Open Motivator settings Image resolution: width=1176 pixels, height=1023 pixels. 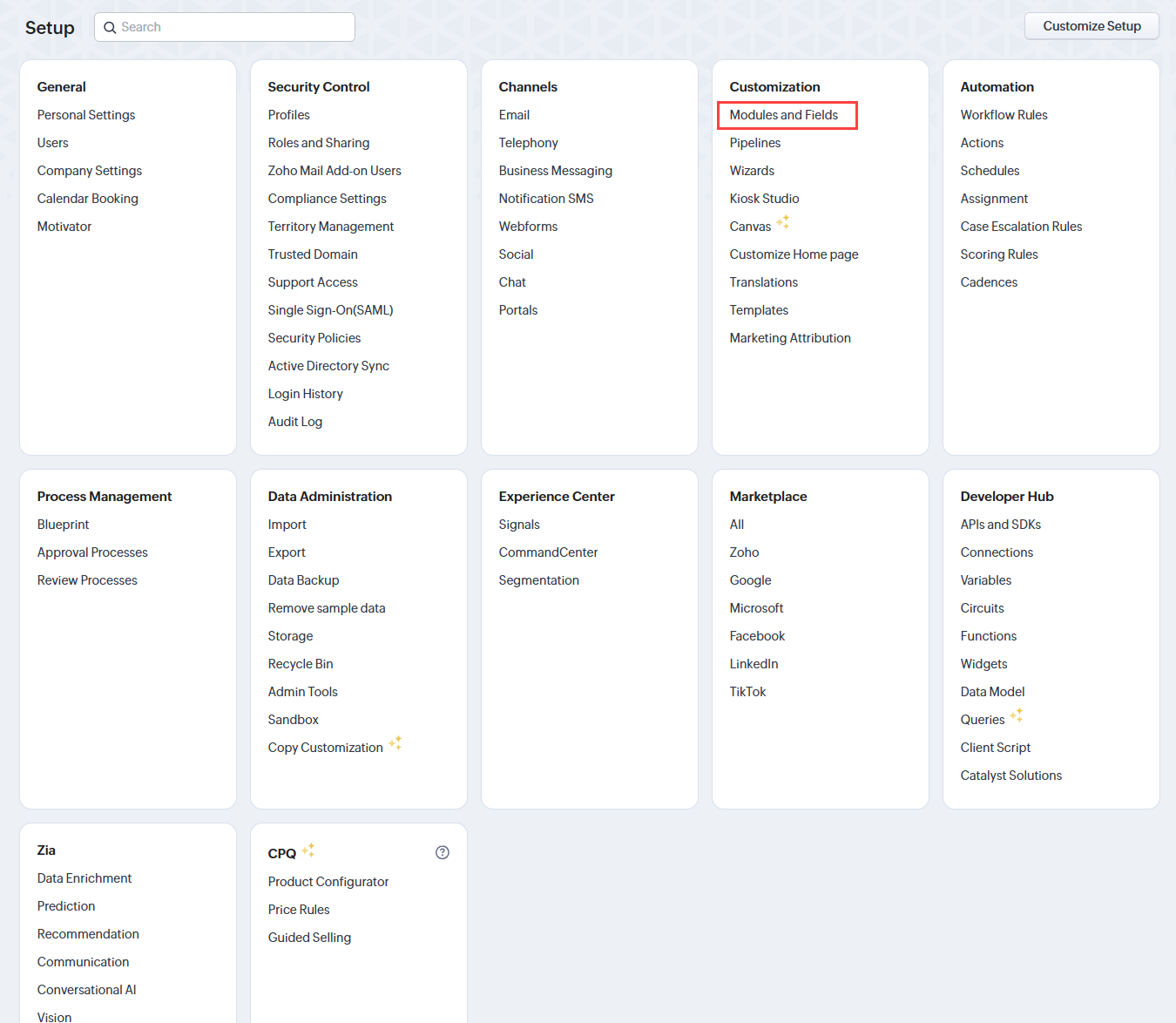64,227
